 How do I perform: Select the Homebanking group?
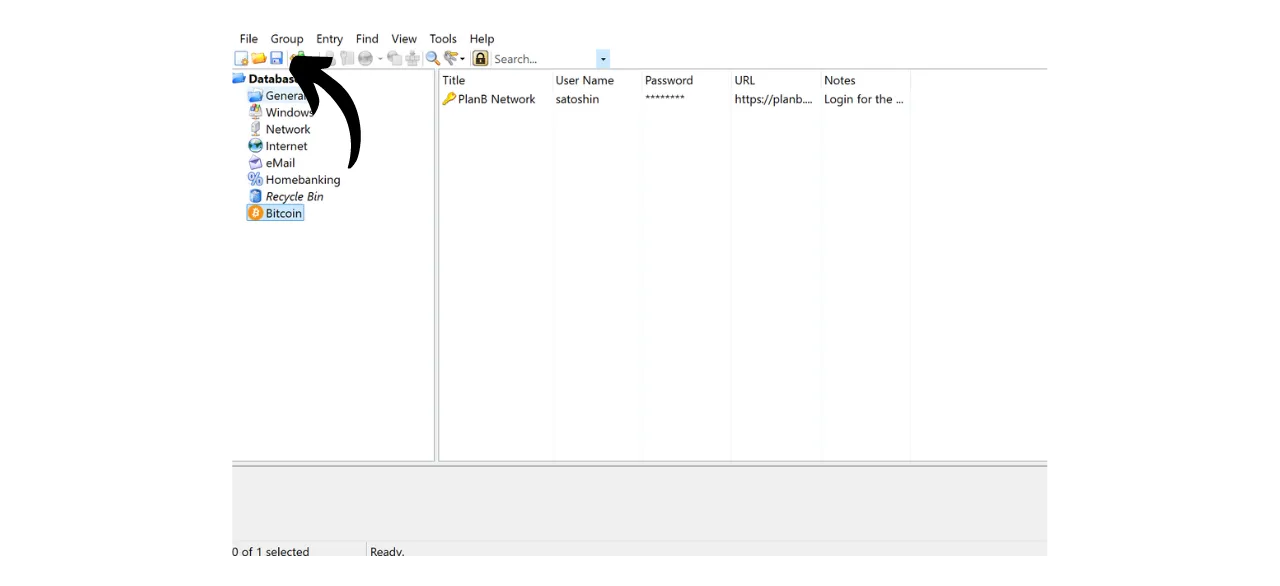coord(303,179)
